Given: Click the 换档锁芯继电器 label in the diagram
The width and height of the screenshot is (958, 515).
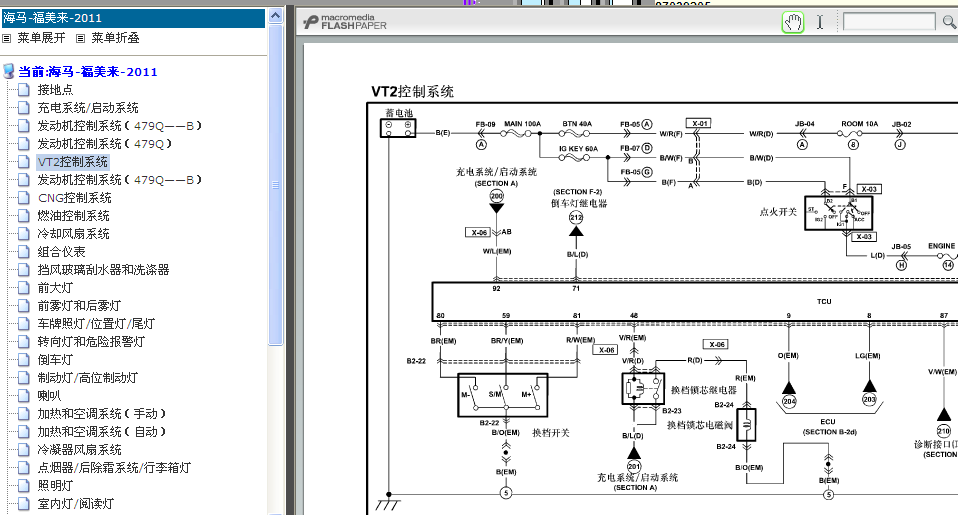Looking at the screenshot, I should click(x=704, y=390).
